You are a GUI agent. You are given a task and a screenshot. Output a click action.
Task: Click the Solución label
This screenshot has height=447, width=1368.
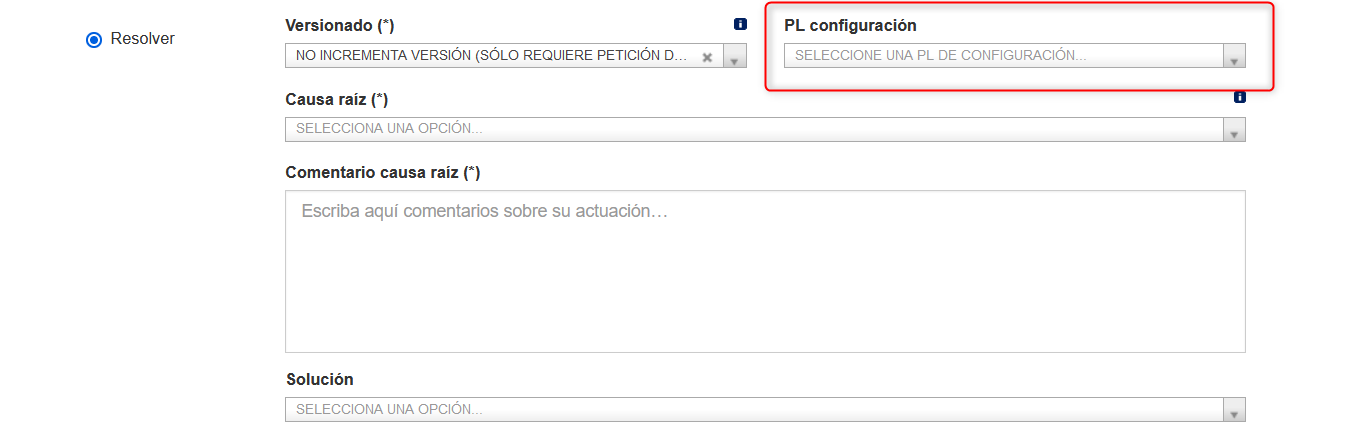[319, 379]
